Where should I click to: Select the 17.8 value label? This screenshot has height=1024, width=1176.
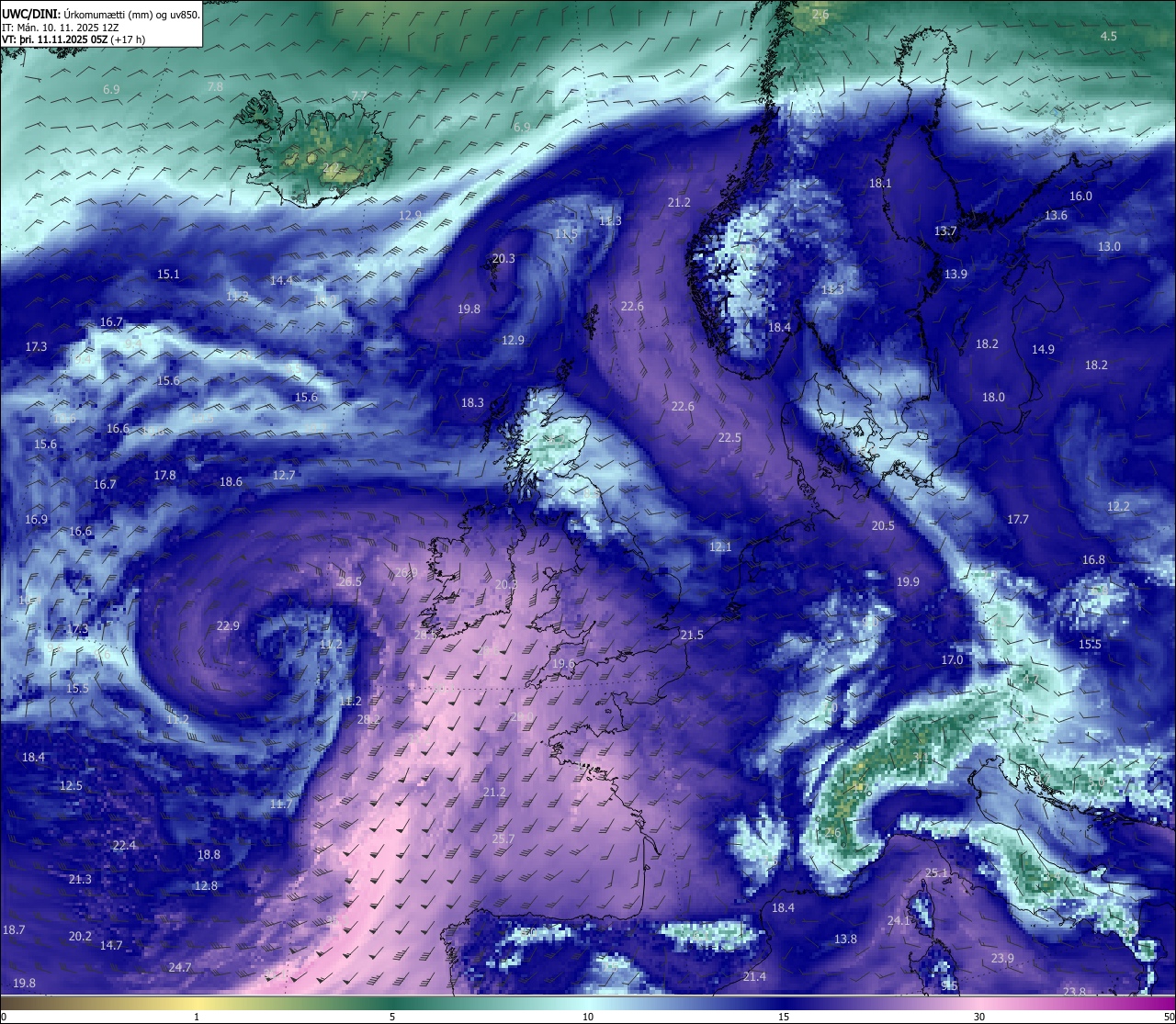[164, 475]
